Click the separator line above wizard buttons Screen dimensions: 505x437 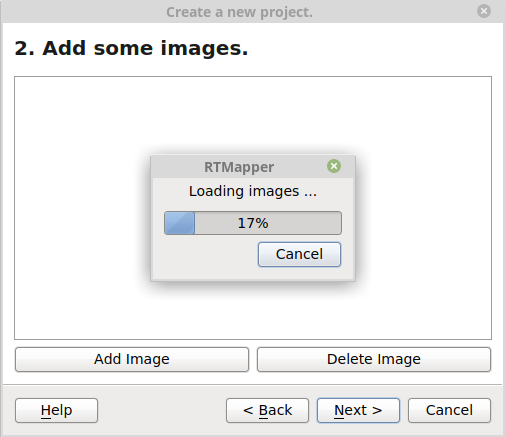tap(253, 385)
